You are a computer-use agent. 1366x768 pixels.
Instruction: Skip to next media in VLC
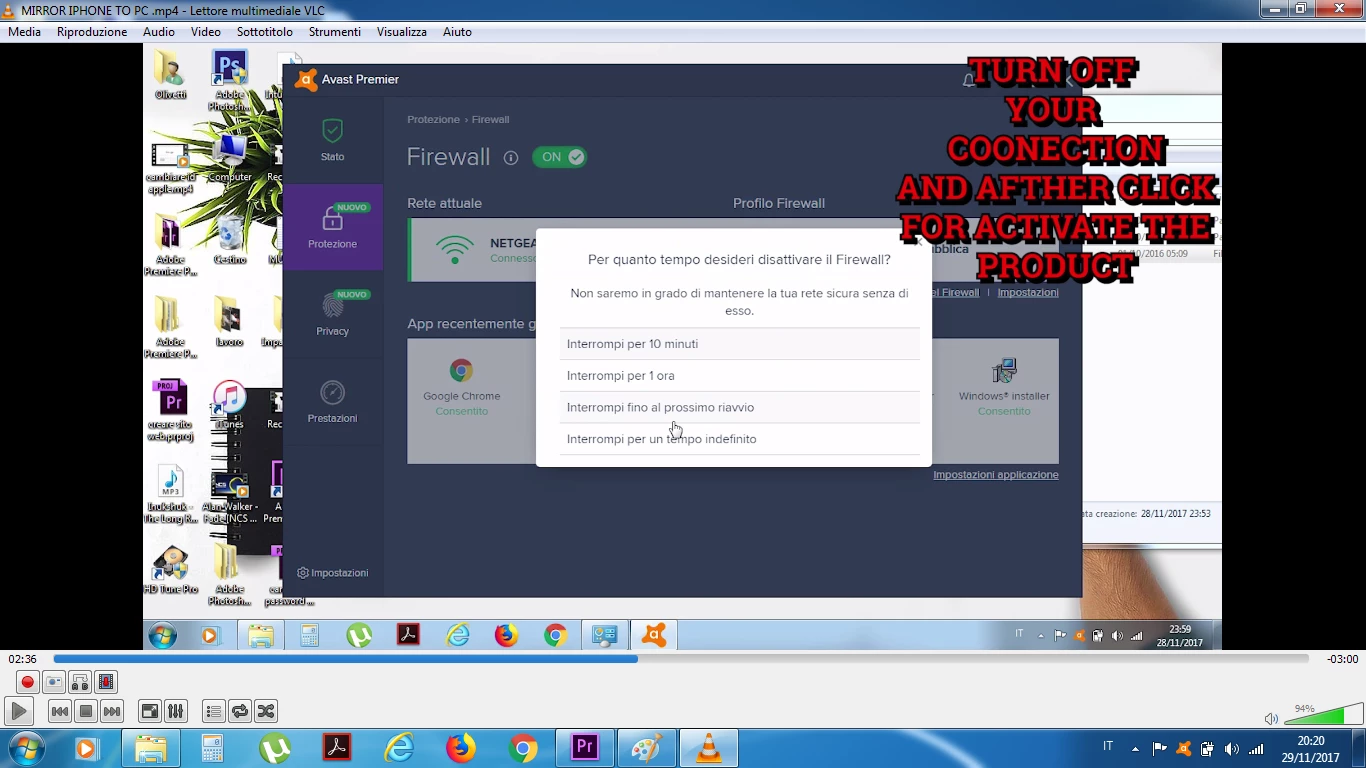(x=112, y=711)
